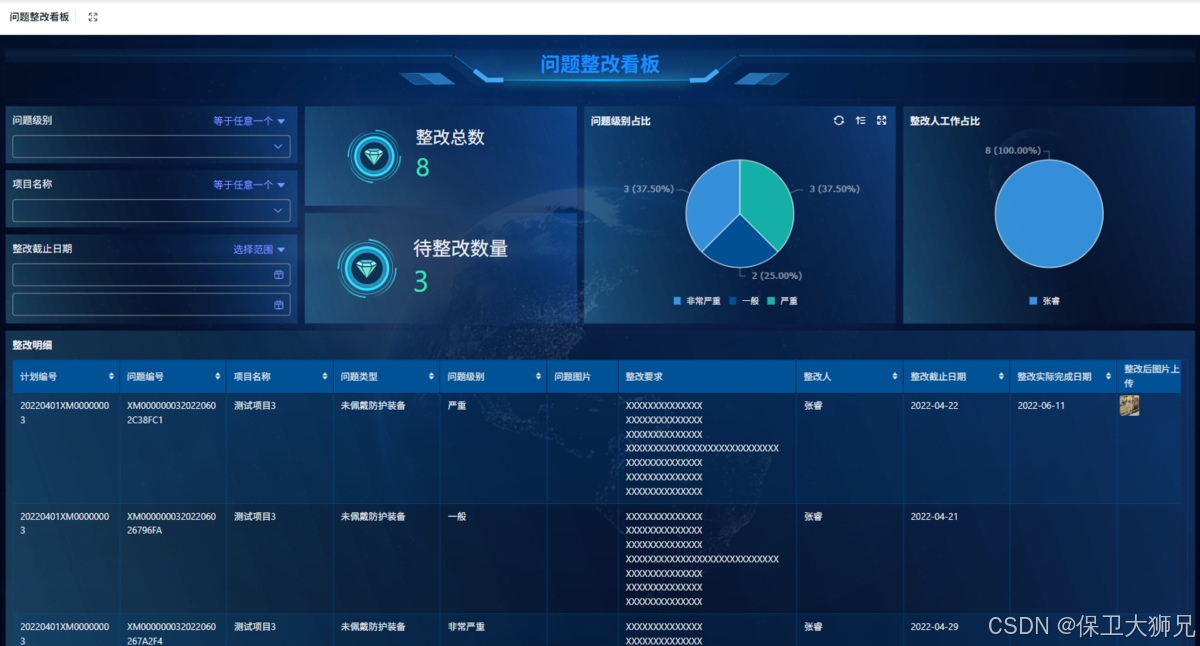1200x646 pixels.
Task: Click the date cell 2022-04-22
Action: 934,406
